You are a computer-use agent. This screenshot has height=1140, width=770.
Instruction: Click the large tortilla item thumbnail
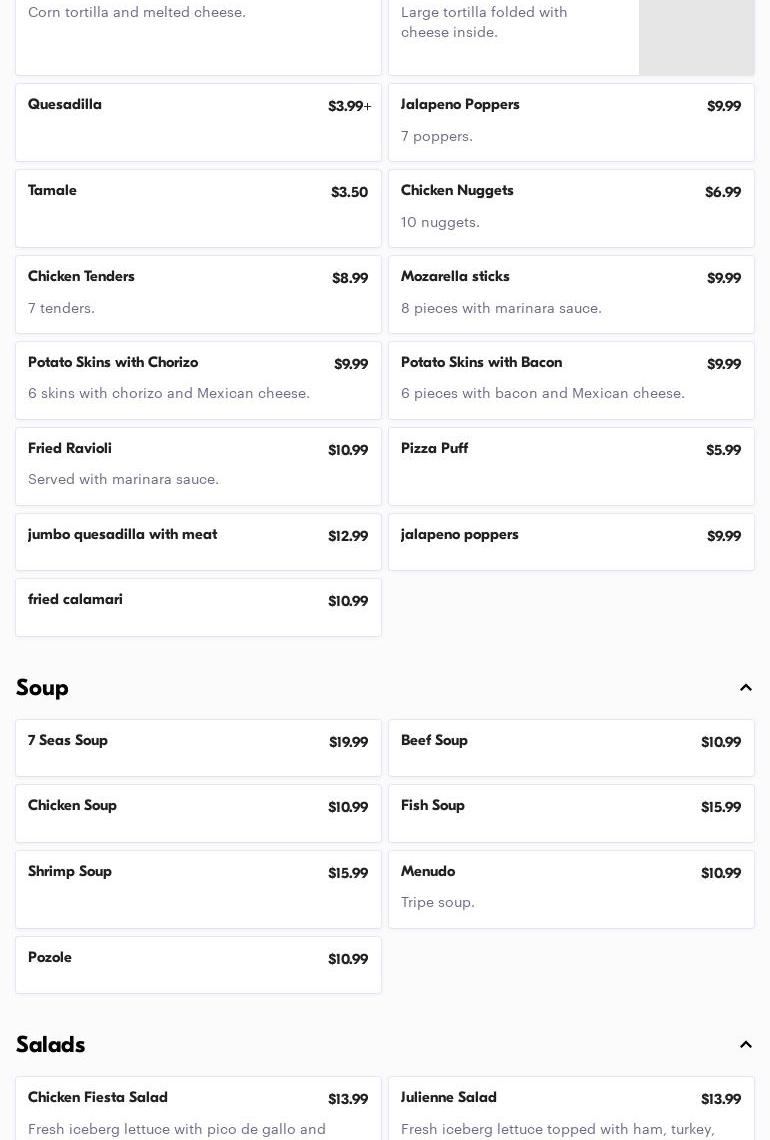pyautogui.click(x=696, y=37)
